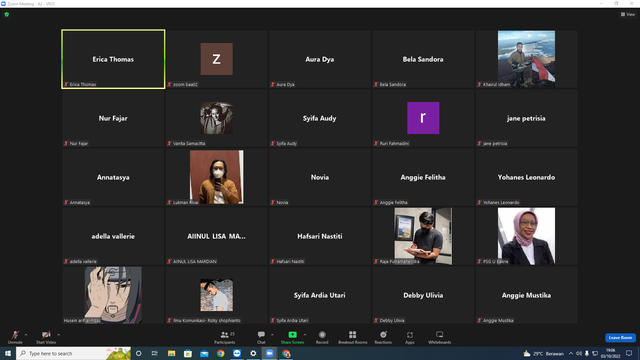Click the Yohanes Leonardo name tile
The image size is (640, 360).
tap(526, 177)
